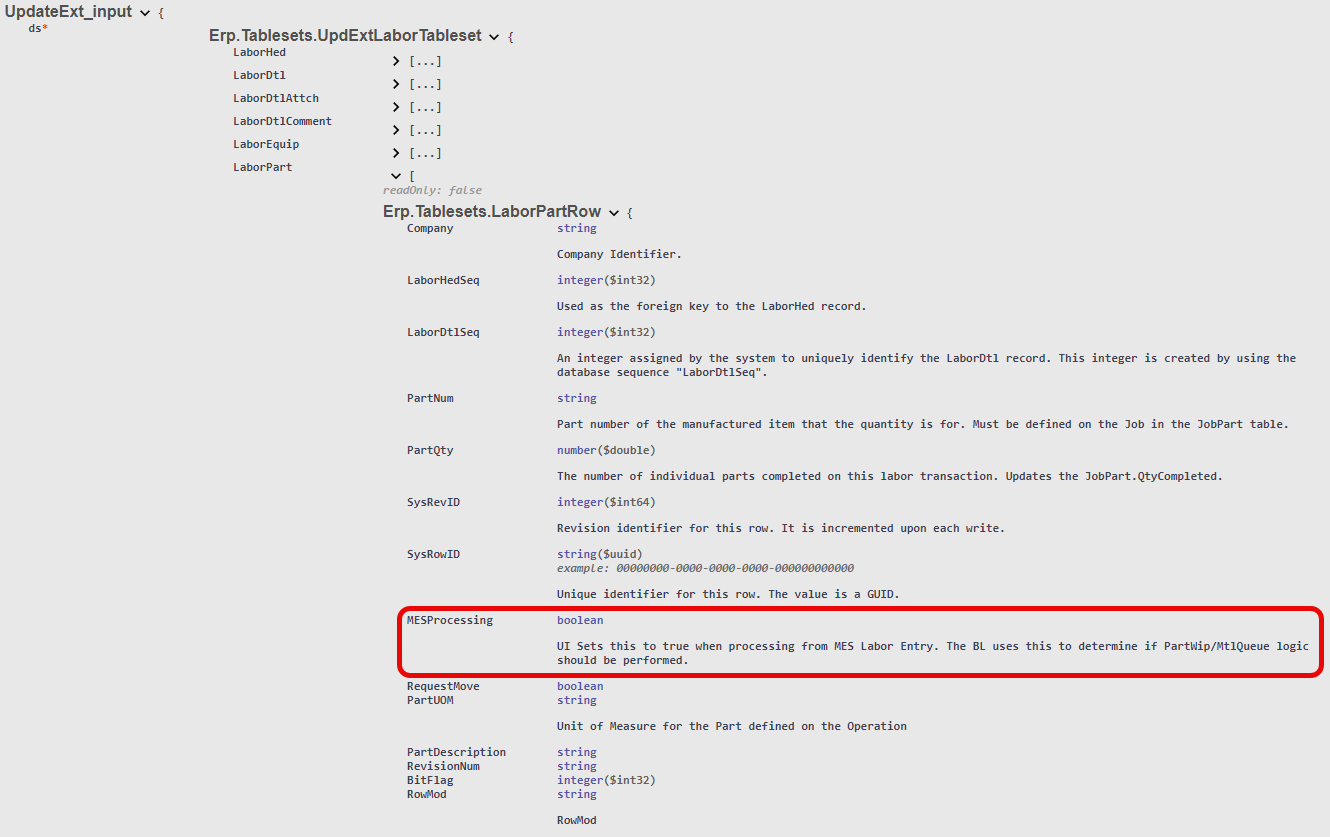Select the SysRowID field name
The width and height of the screenshot is (1330, 837).
[x=433, y=554]
